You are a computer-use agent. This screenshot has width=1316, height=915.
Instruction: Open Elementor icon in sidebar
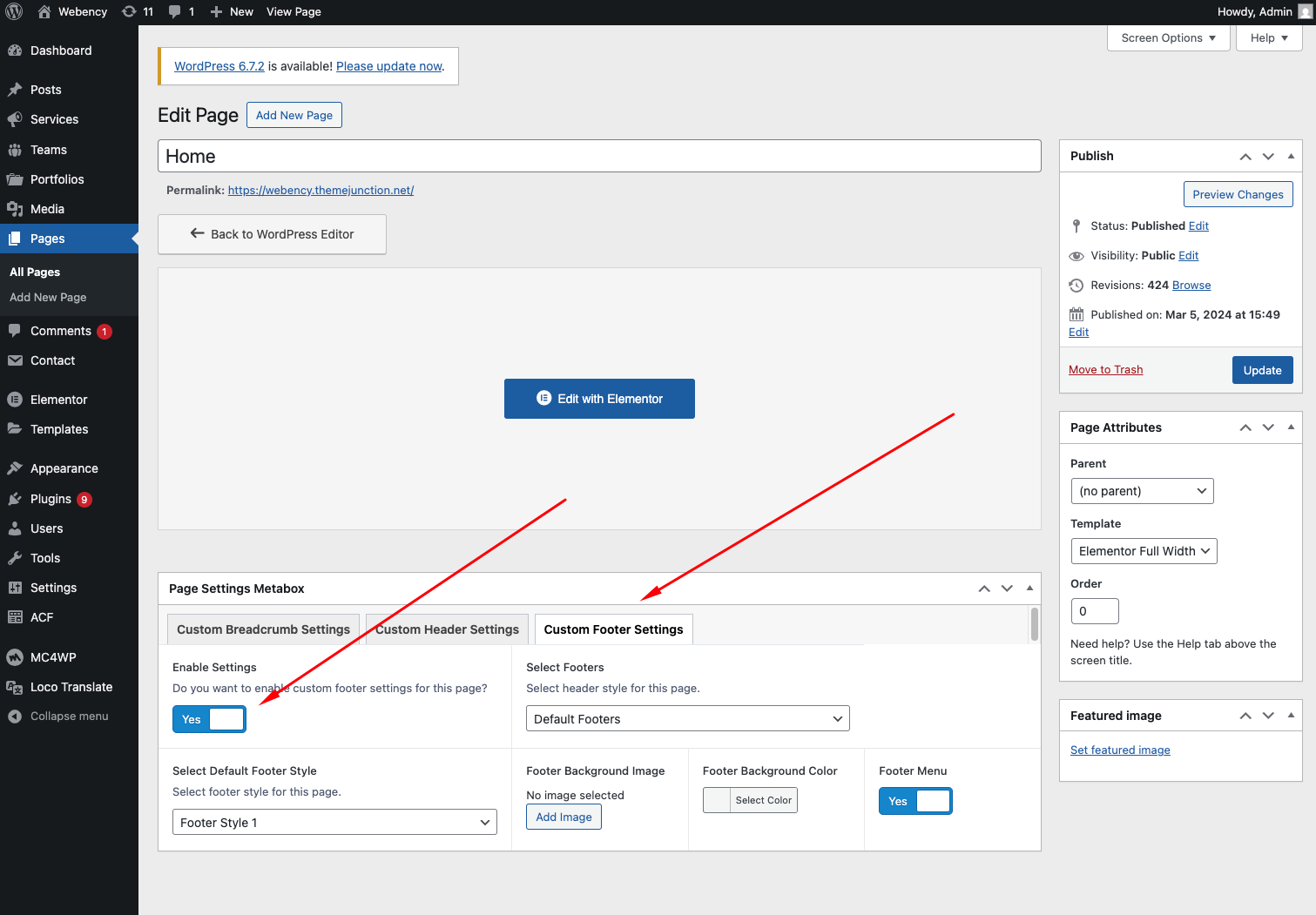[x=15, y=400]
